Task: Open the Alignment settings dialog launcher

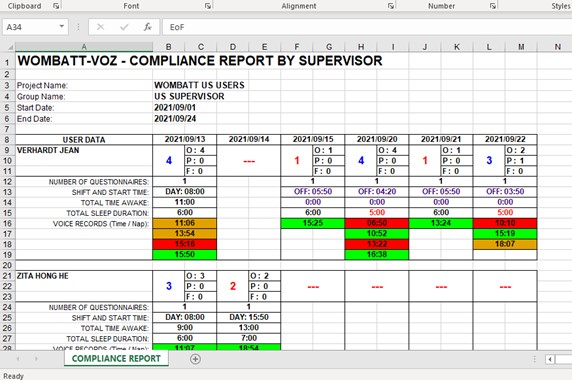Action: point(391,6)
